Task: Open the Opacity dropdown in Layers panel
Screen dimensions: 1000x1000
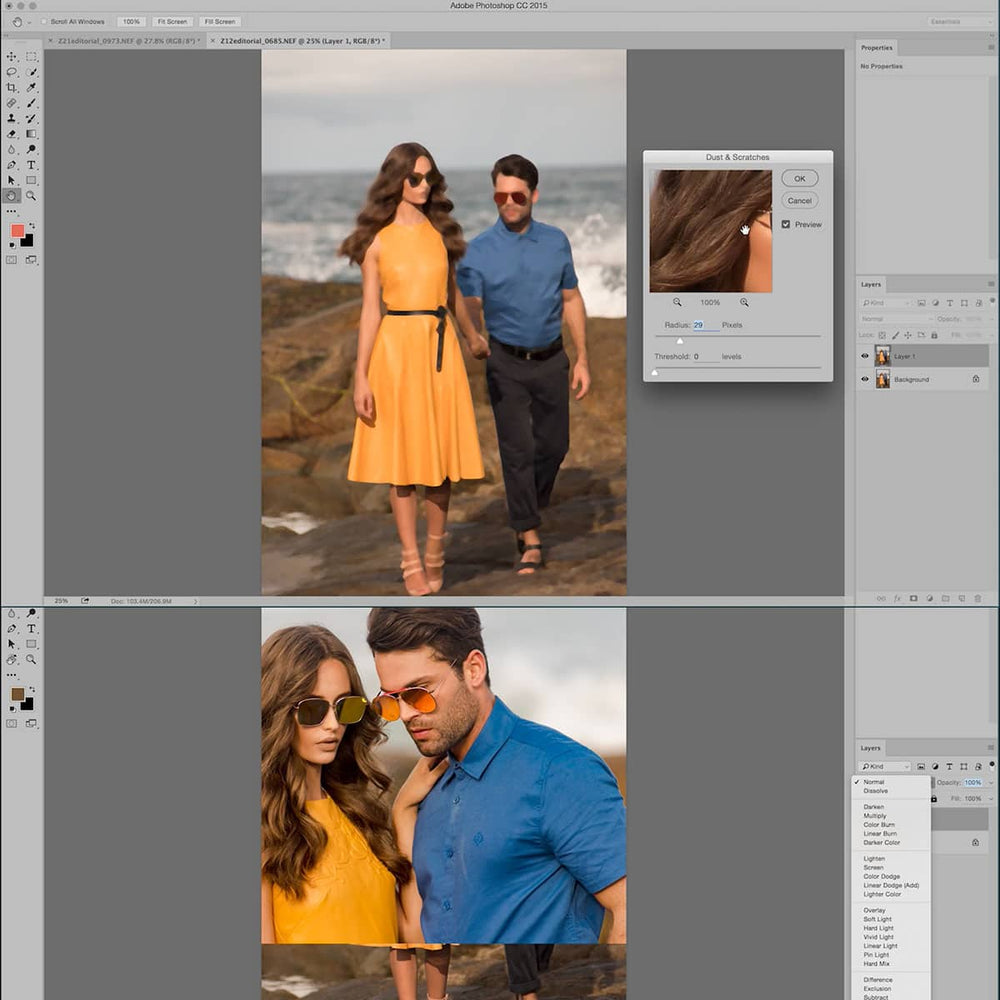Action: pyautogui.click(x=991, y=319)
